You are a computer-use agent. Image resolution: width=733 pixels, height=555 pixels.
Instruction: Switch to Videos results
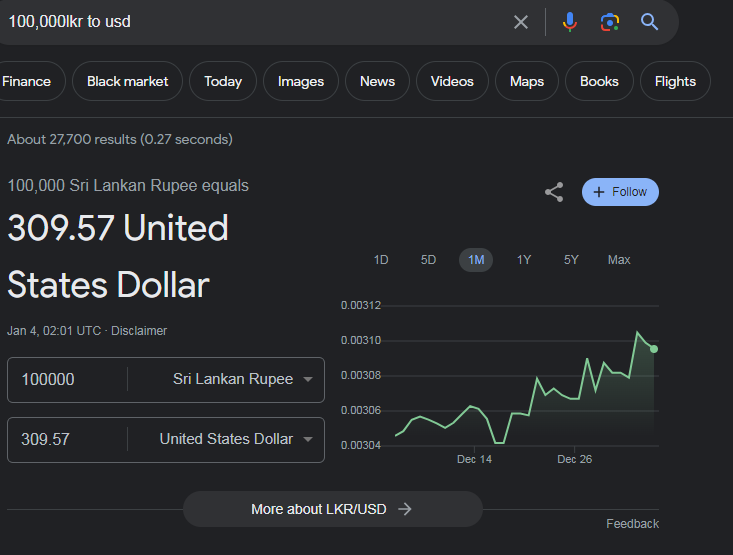coord(452,81)
